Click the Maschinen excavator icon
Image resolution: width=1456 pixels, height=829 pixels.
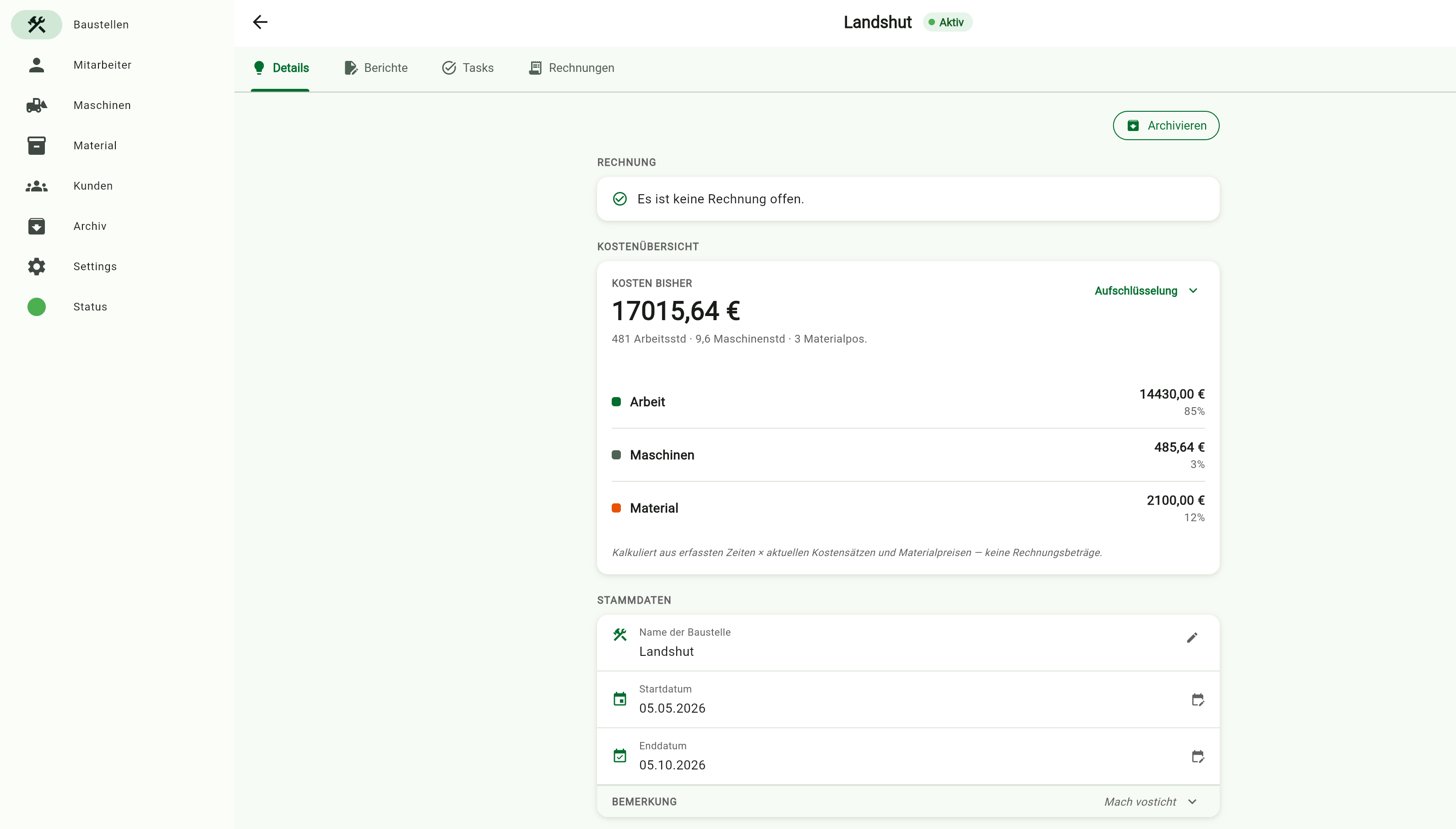pos(37,105)
